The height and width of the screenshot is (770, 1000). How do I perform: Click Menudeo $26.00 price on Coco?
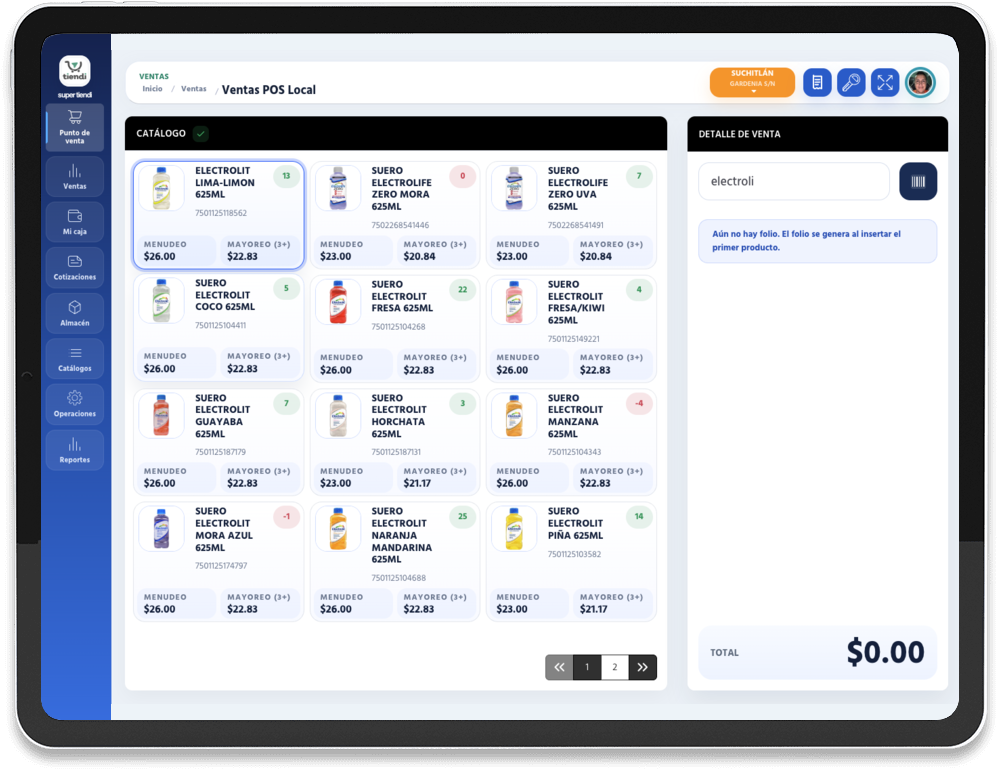pyautogui.click(x=175, y=363)
